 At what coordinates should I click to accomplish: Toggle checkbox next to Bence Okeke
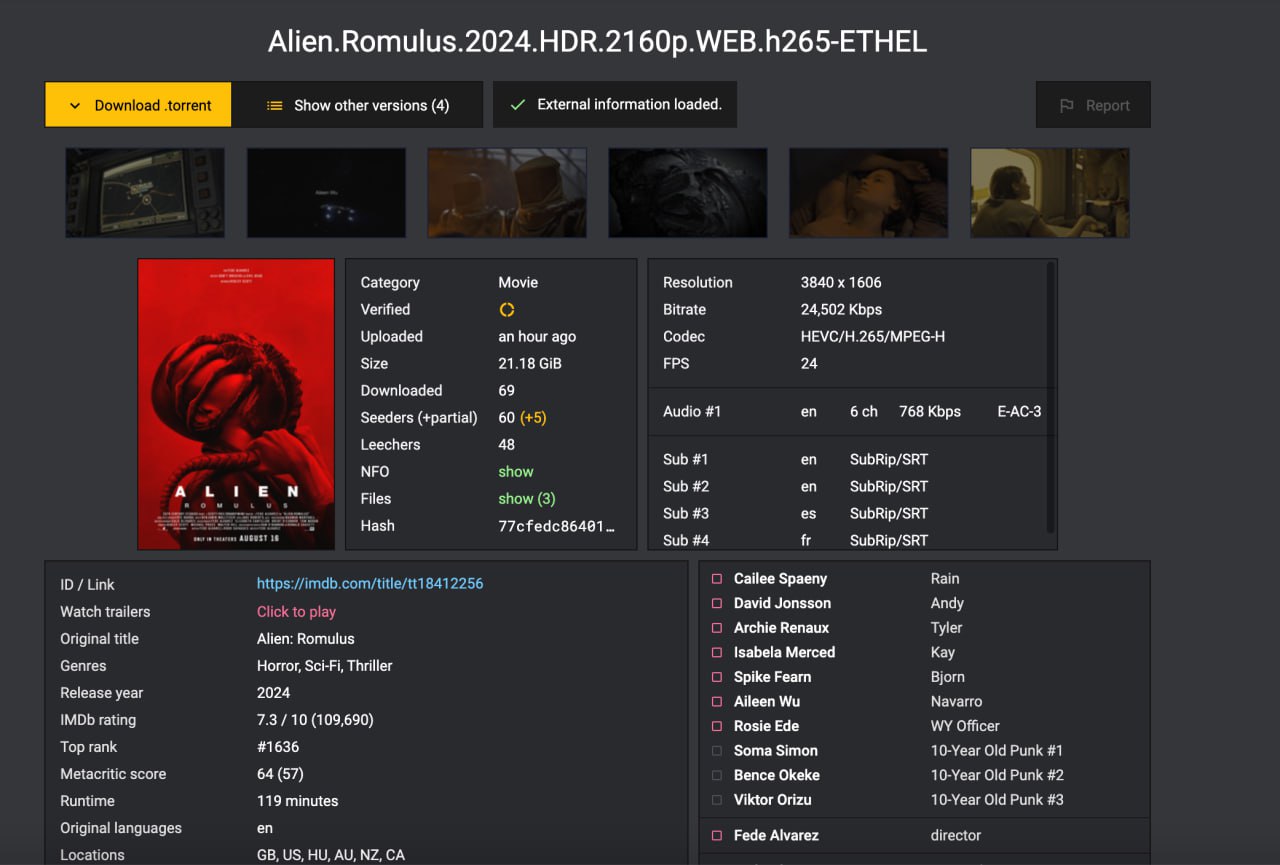(716, 775)
